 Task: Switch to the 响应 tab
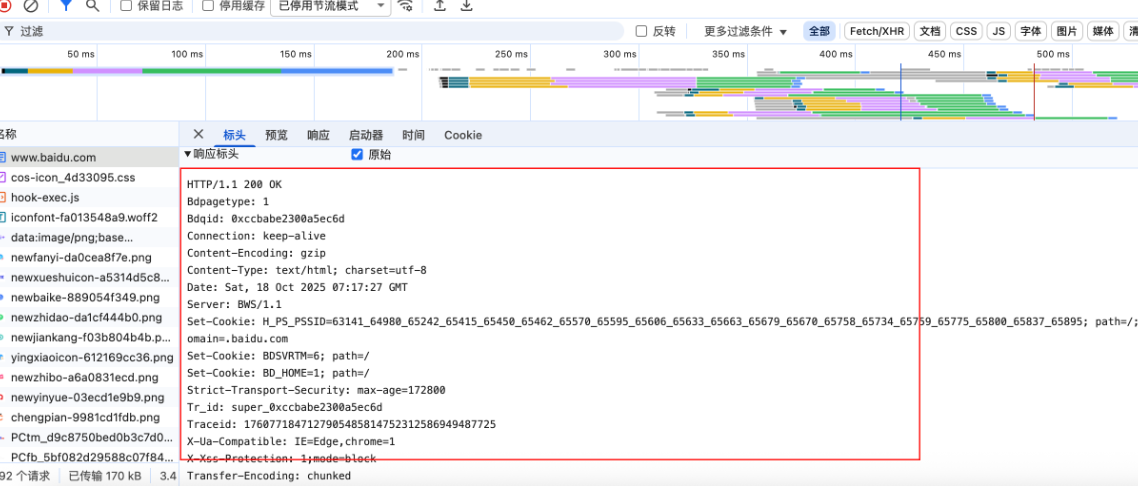pyautogui.click(x=319, y=135)
